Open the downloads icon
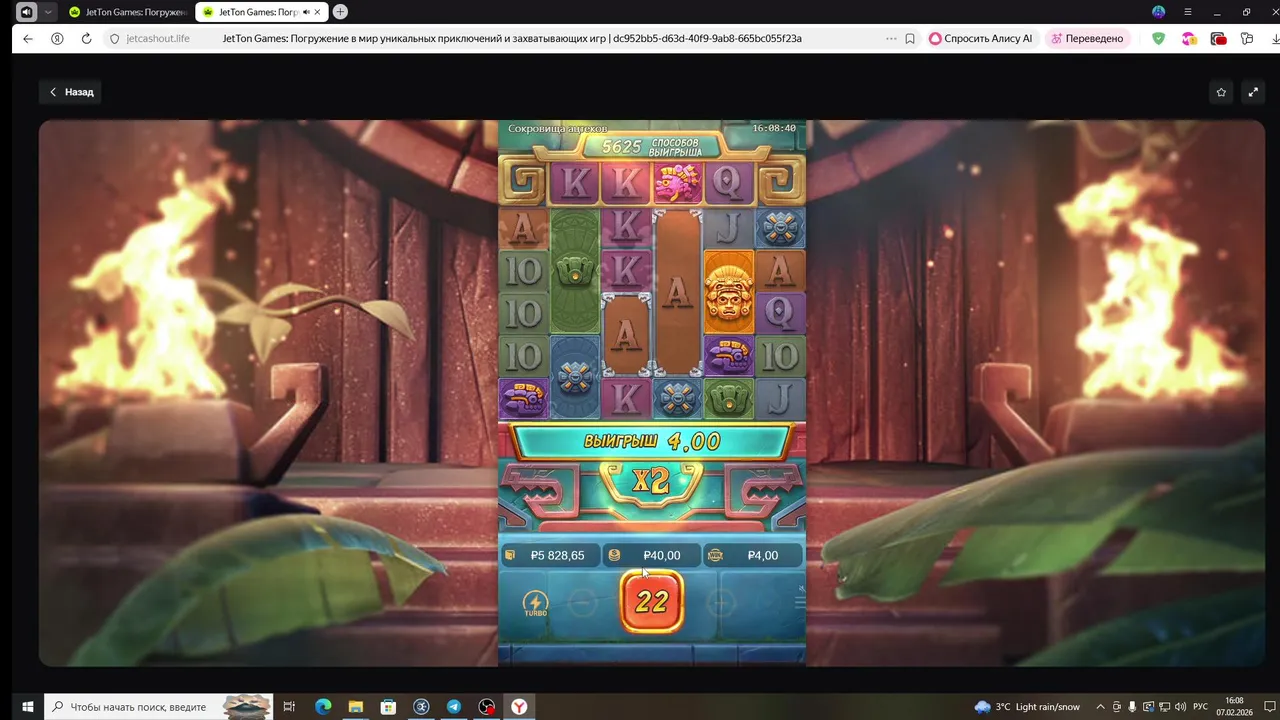 (1276, 39)
